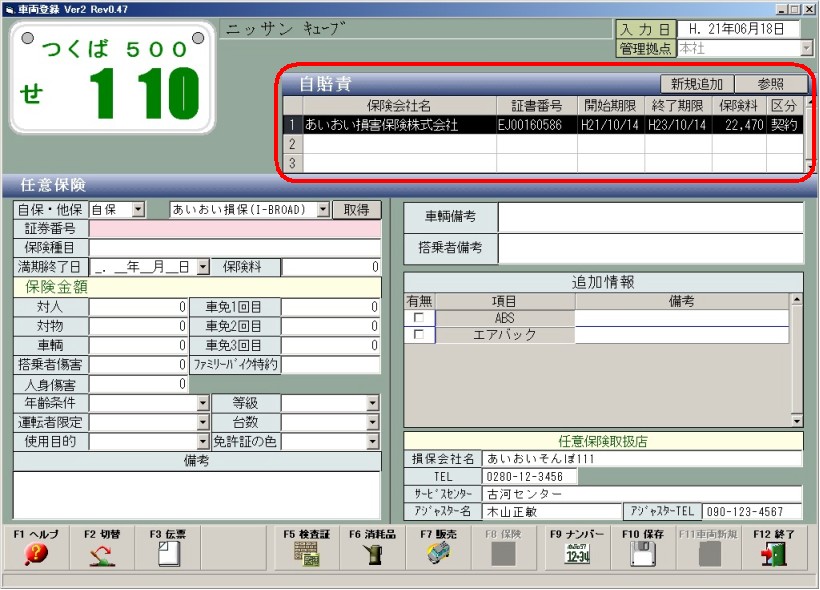The width and height of the screenshot is (820, 590).
Task: Check the エアバック checkbox
Action: tap(418, 335)
